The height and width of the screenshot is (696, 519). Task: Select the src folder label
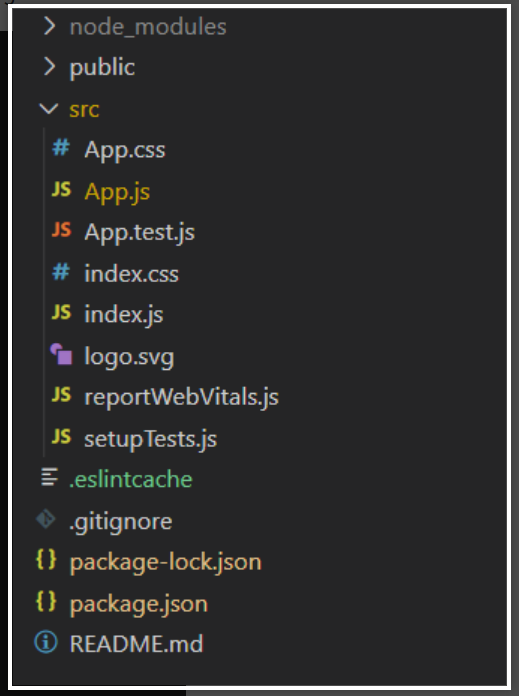click(x=84, y=110)
